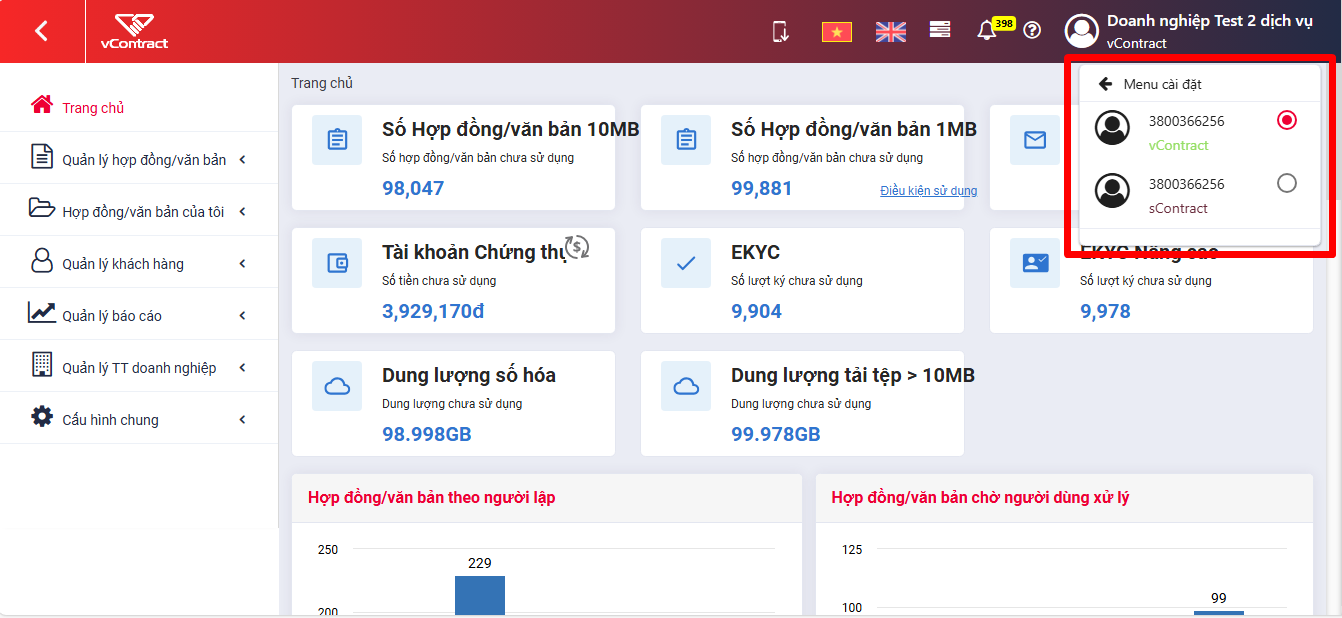Expand Quản lý báo cáo chevron
The height and width of the screenshot is (618, 1342).
pos(243,316)
